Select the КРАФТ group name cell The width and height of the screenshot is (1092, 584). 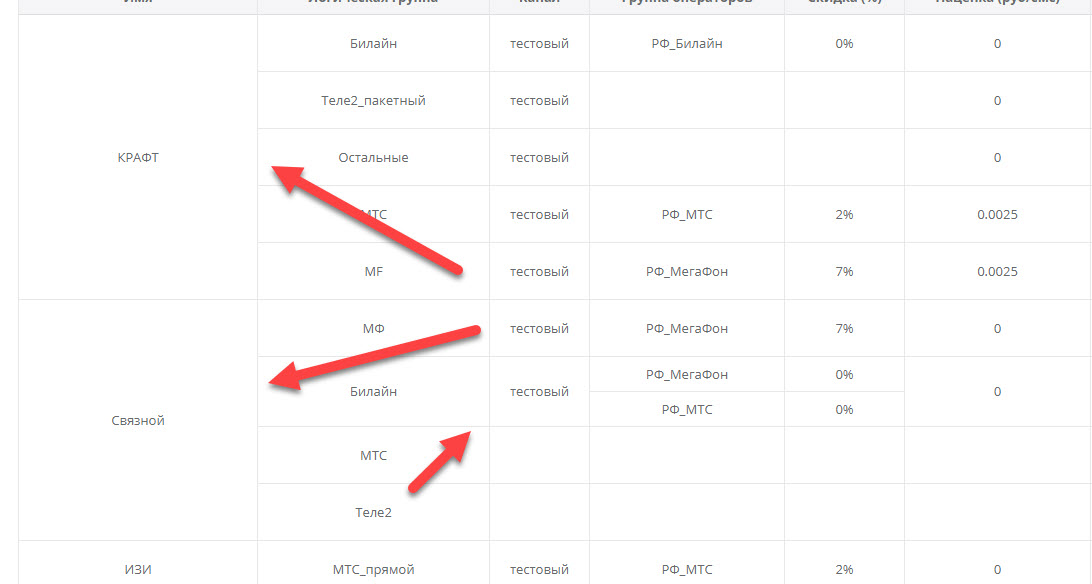(137, 157)
